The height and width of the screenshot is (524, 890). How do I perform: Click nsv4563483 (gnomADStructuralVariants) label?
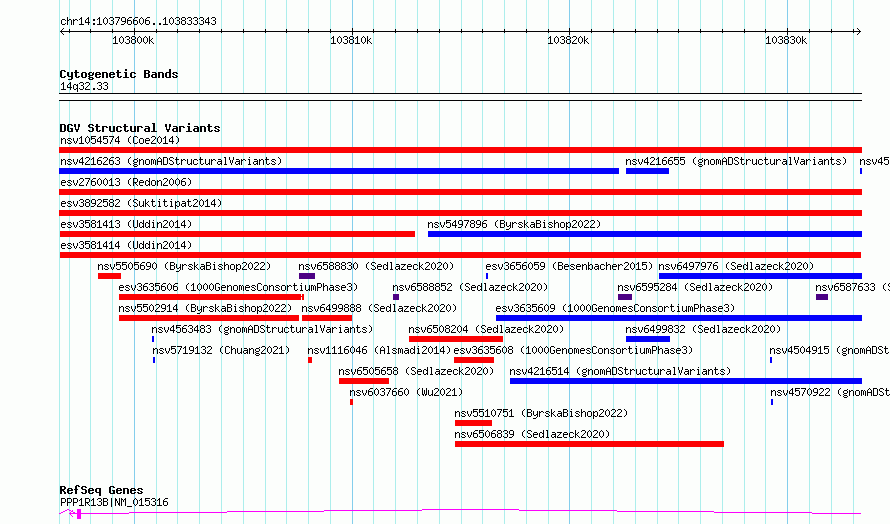pyautogui.click(x=262, y=329)
